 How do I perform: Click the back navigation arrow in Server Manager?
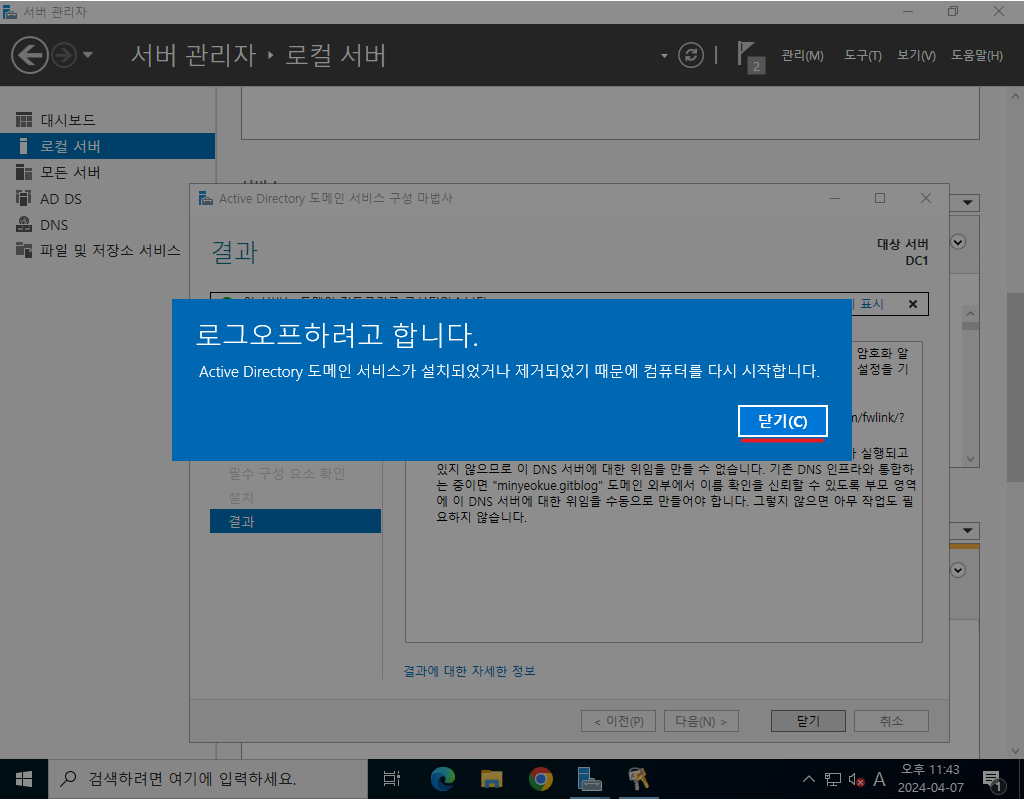[29, 55]
